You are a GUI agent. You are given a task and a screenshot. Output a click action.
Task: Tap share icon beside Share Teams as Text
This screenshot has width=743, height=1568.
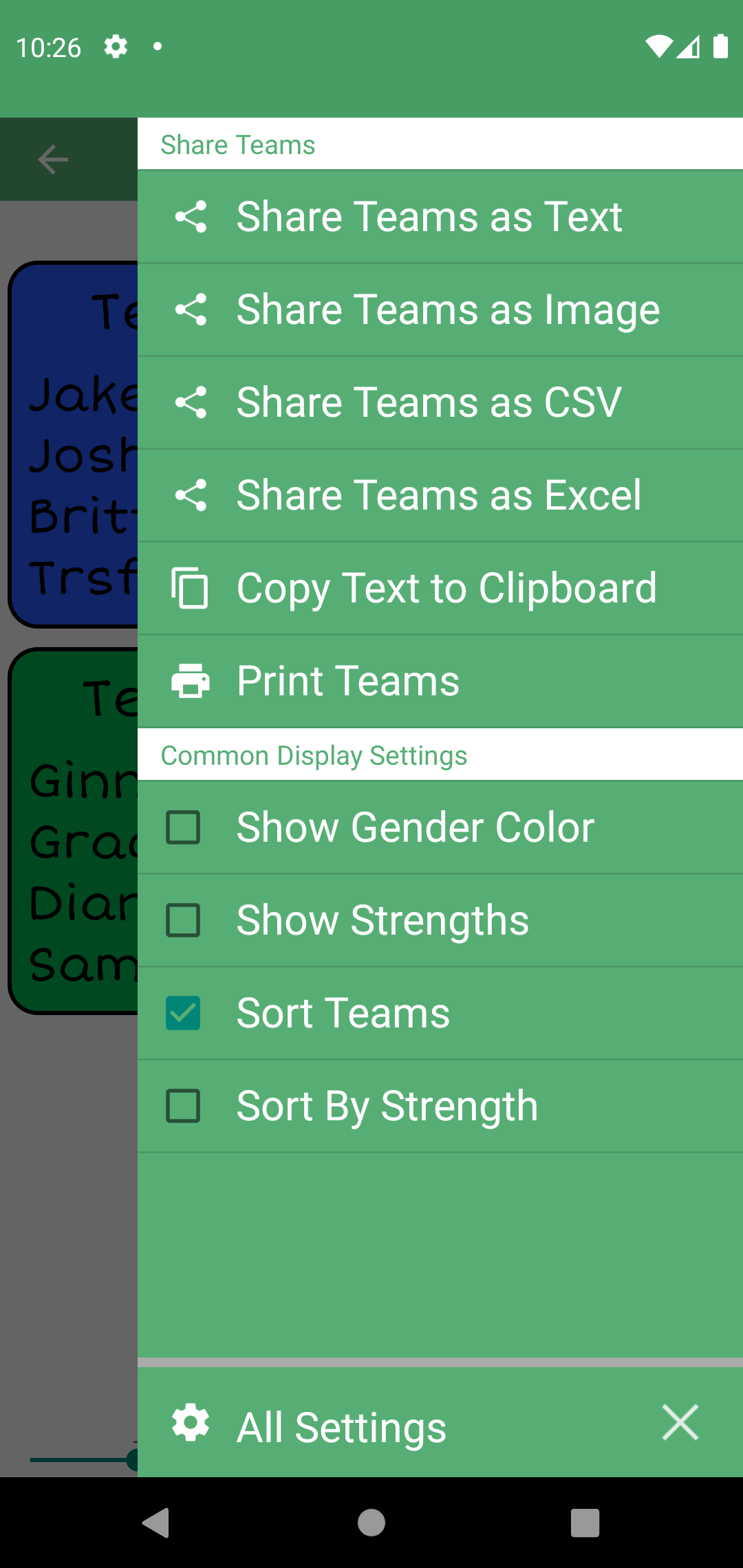coord(191,217)
